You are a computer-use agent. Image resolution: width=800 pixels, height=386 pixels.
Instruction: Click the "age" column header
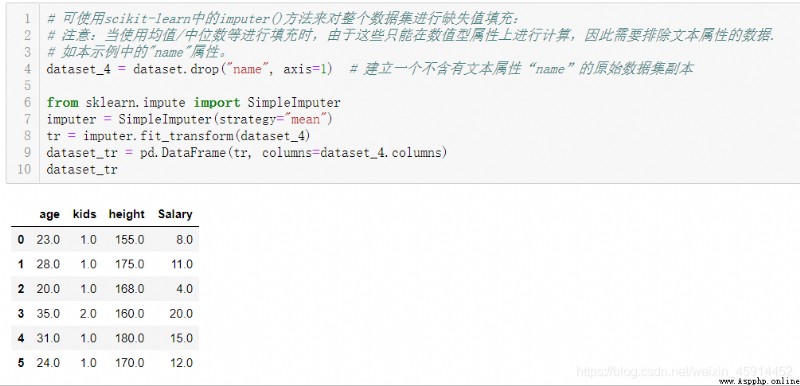coord(49,214)
